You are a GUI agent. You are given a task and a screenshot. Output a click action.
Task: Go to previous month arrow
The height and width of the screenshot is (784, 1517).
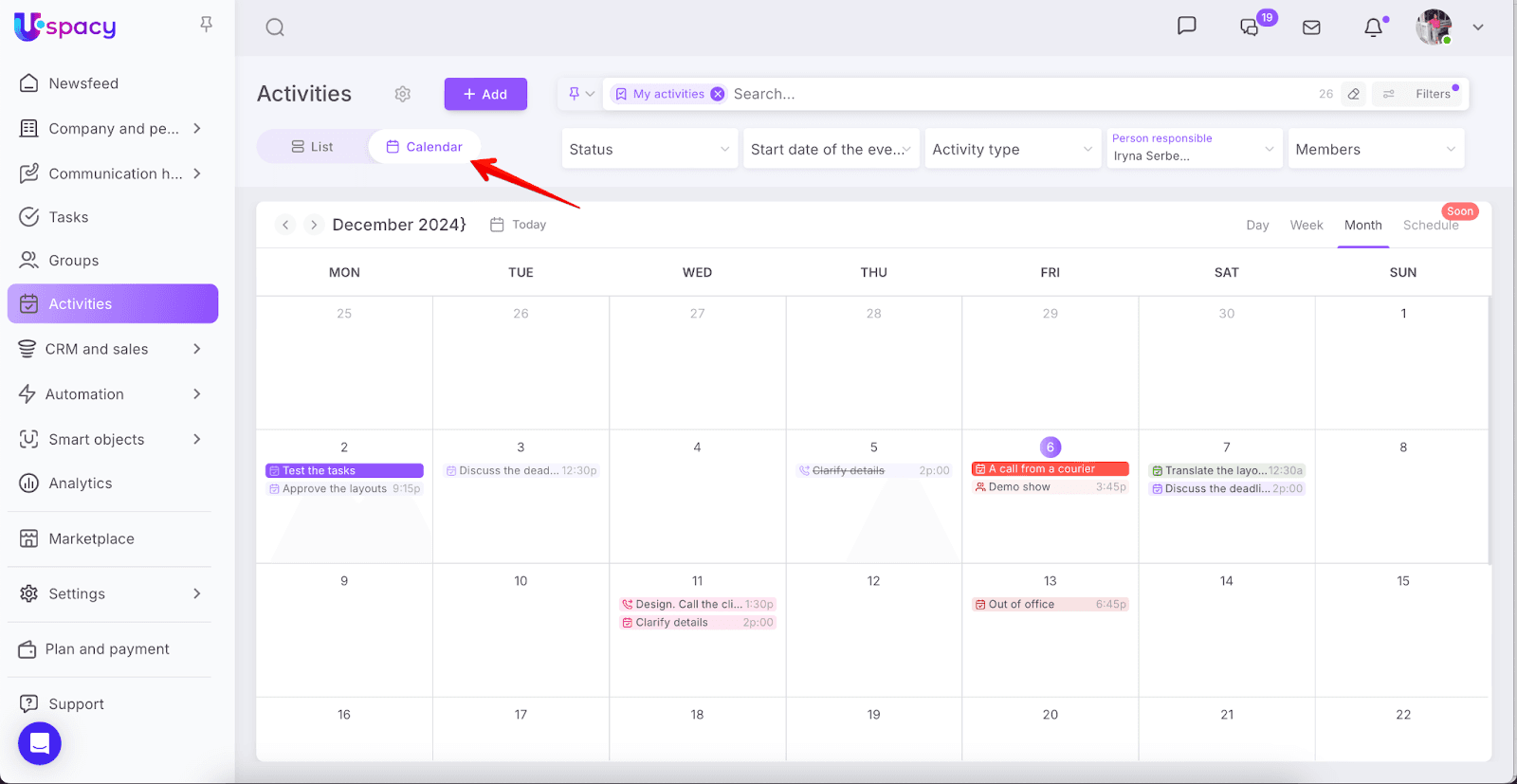pyautogui.click(x=285, y=225)
